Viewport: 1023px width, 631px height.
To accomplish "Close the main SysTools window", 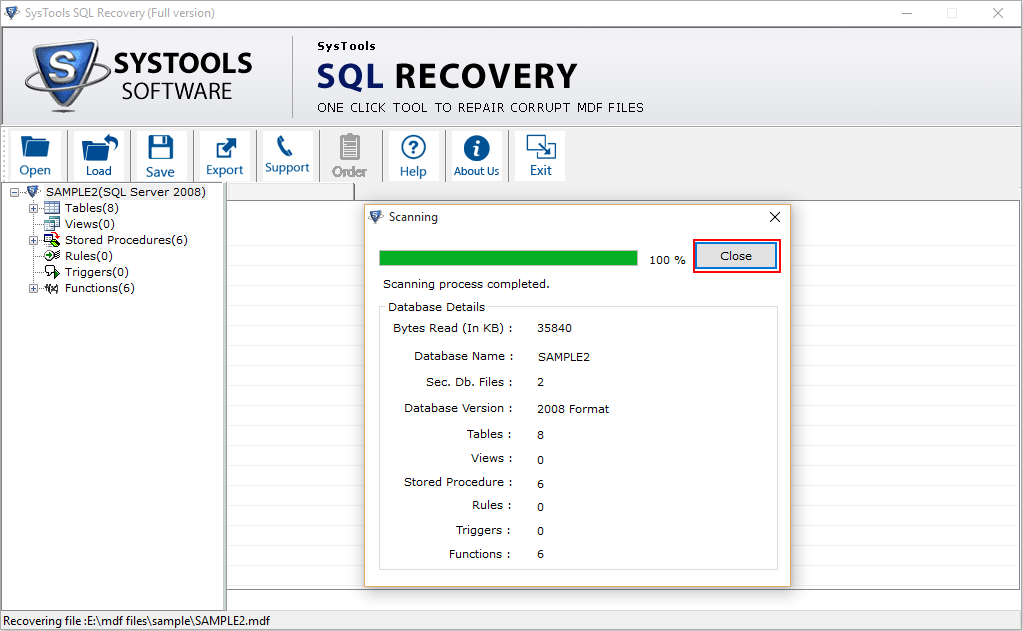I will click(x=998, y=13).
